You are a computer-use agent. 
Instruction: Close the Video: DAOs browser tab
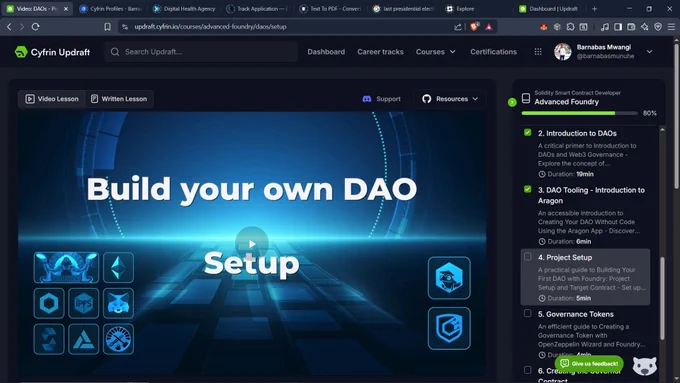click(x=66, y=9)
